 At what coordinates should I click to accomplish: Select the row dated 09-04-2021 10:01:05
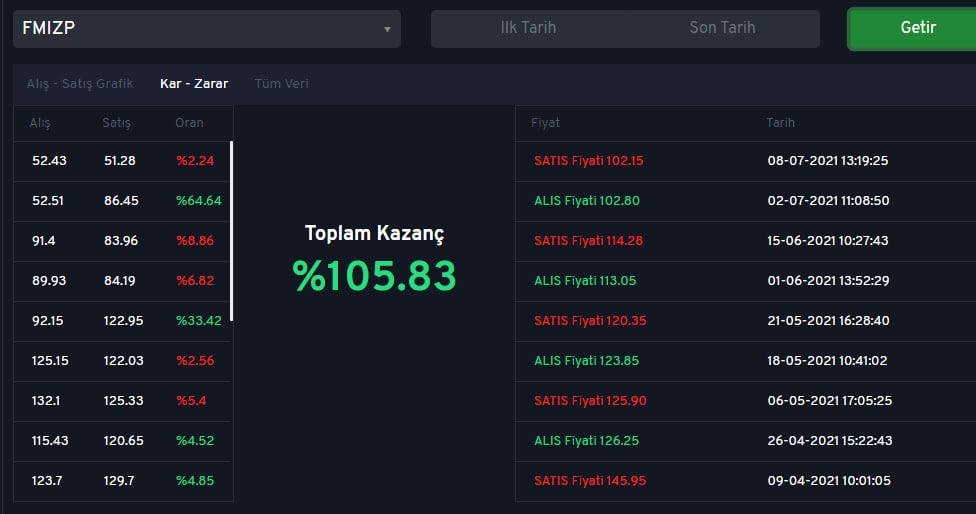pyautogui.click(x=746, y=481)
